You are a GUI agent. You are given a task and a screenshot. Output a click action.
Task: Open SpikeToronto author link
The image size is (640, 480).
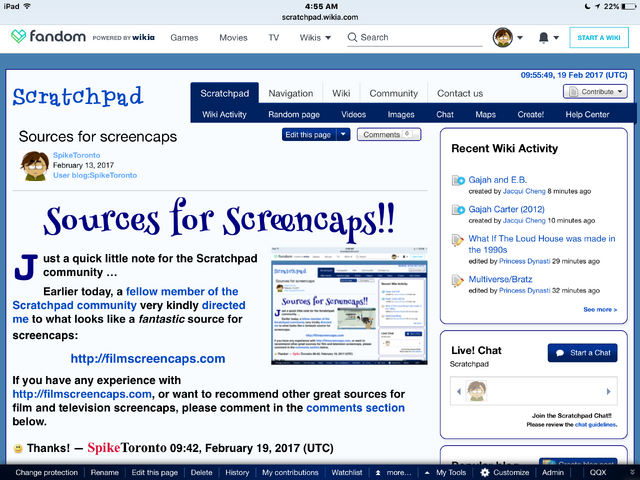coord(76,155)
